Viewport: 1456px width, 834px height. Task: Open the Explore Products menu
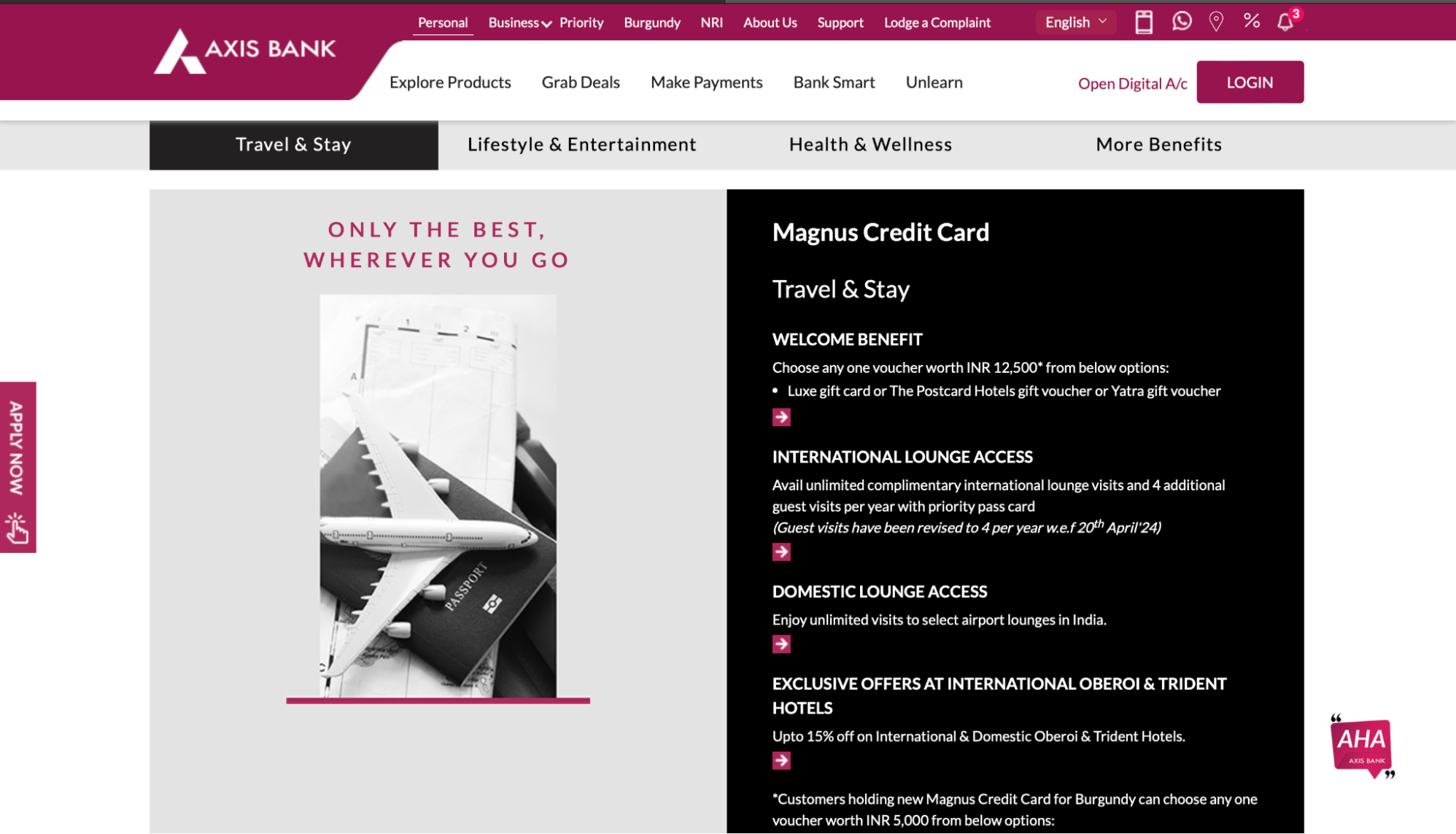click(450, 82)
